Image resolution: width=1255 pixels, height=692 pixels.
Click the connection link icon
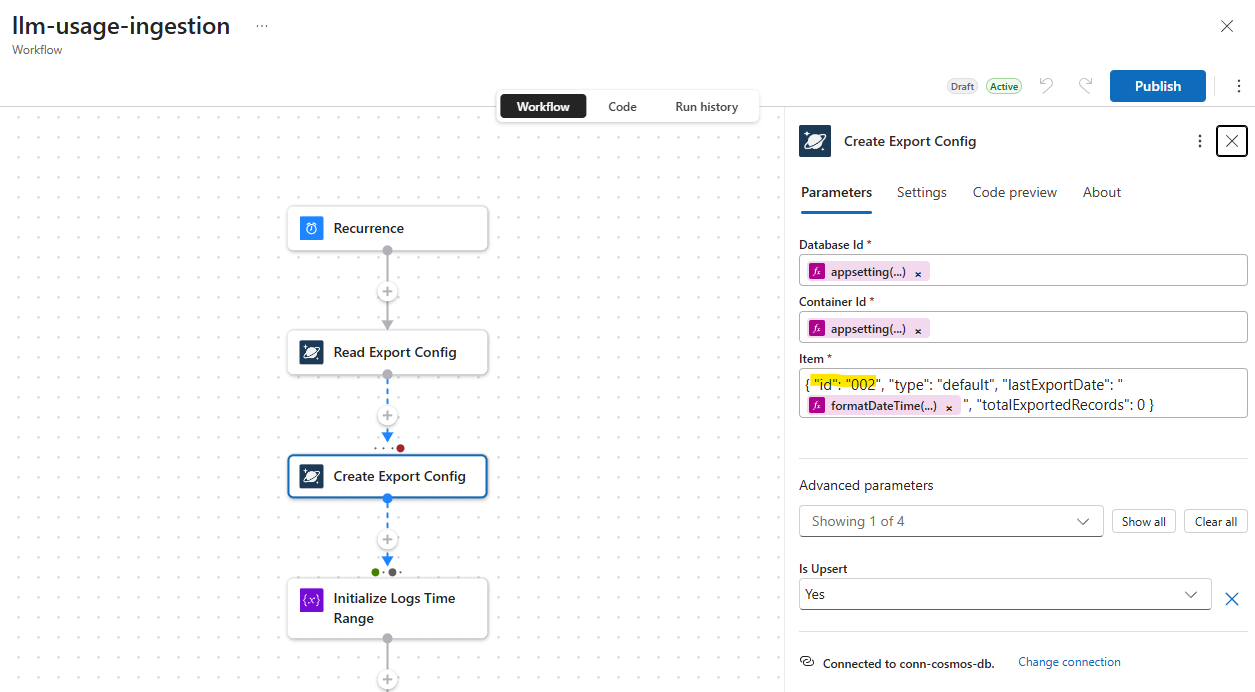click(x=807, y=662)
